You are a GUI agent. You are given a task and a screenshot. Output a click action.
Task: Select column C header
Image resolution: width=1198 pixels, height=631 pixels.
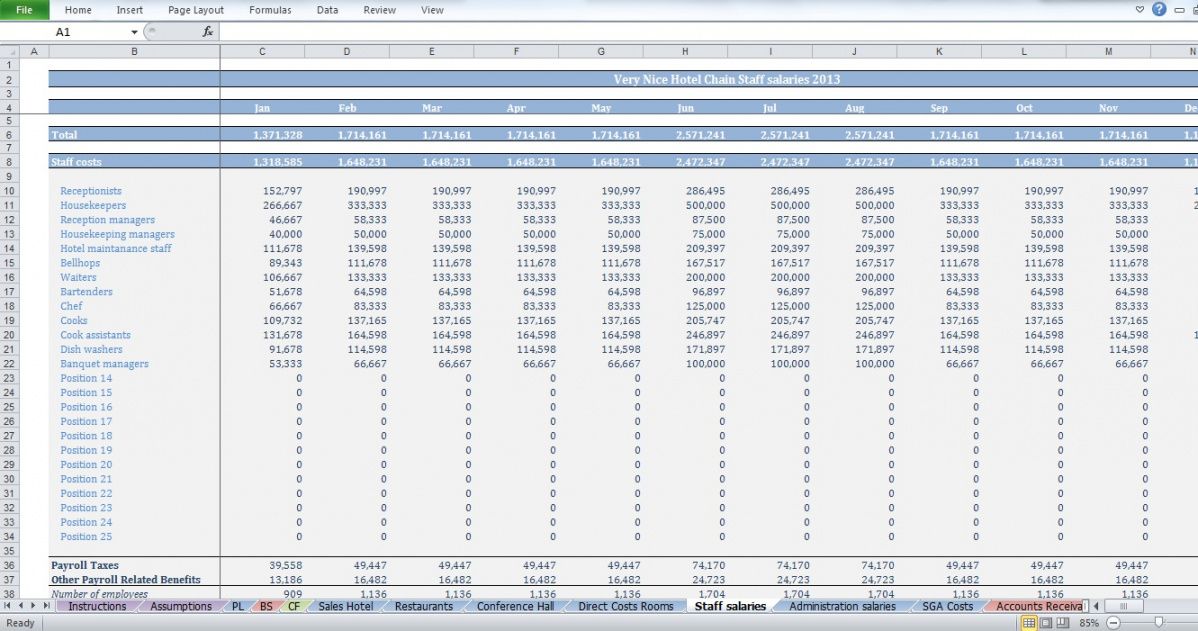click(x=262, y=51)
